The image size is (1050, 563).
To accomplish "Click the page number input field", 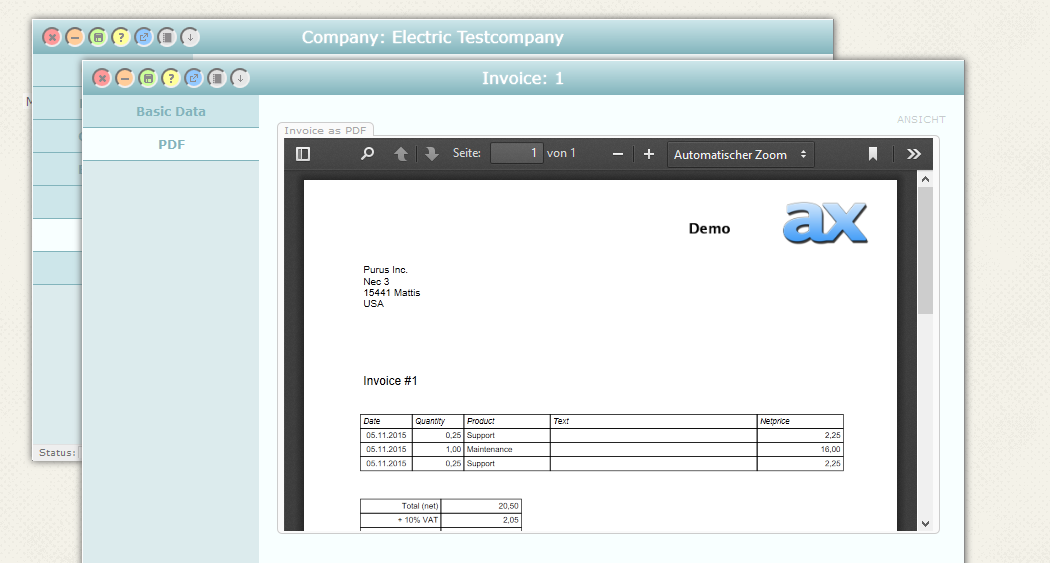I will tap(516, 153).
